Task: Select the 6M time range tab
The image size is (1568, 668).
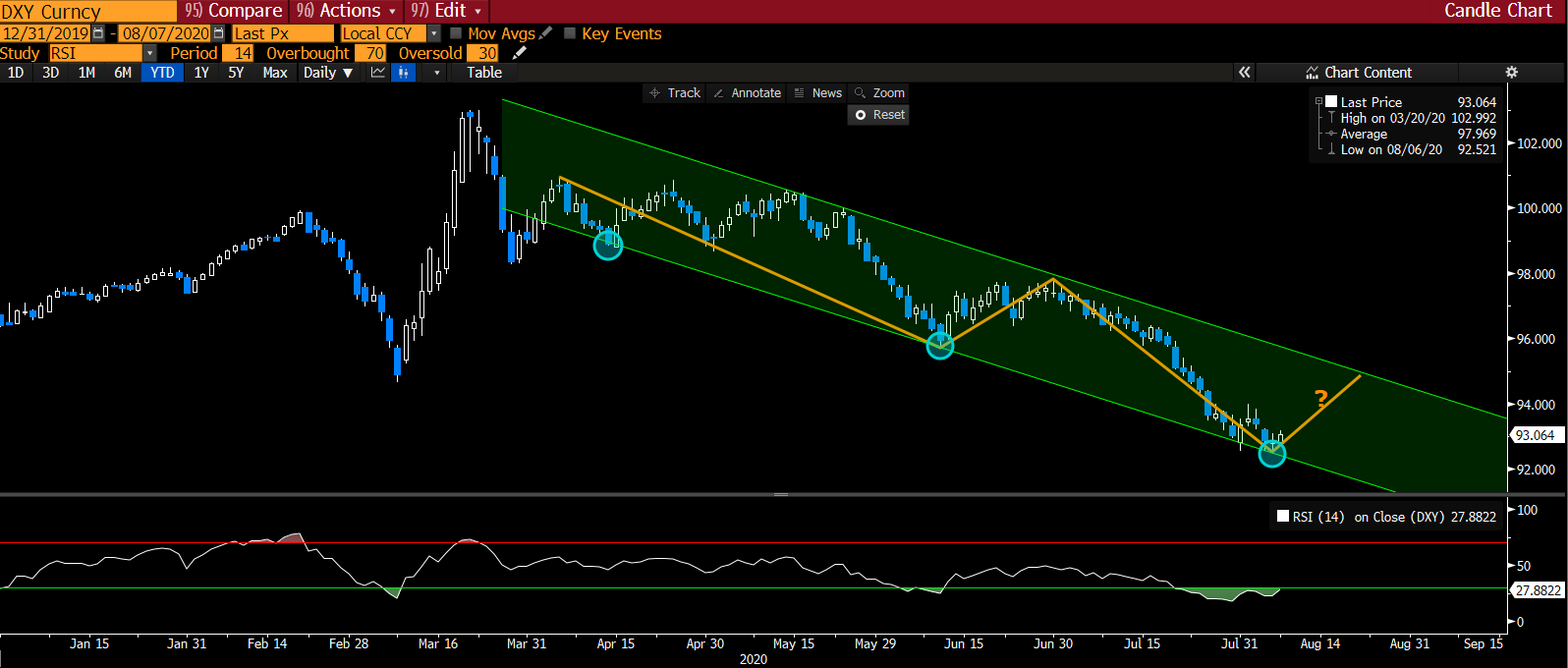Action: coord(123,73)
